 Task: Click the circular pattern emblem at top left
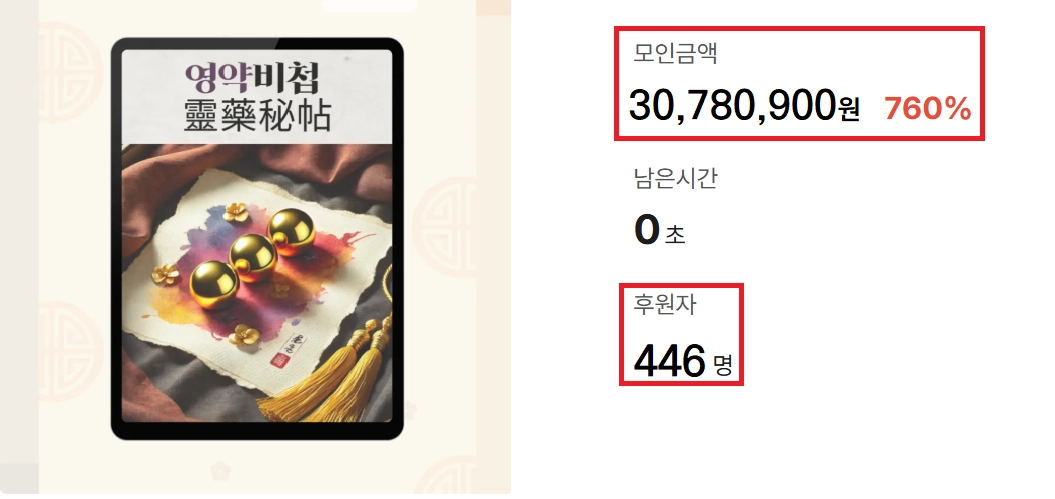tap(70, 73)
